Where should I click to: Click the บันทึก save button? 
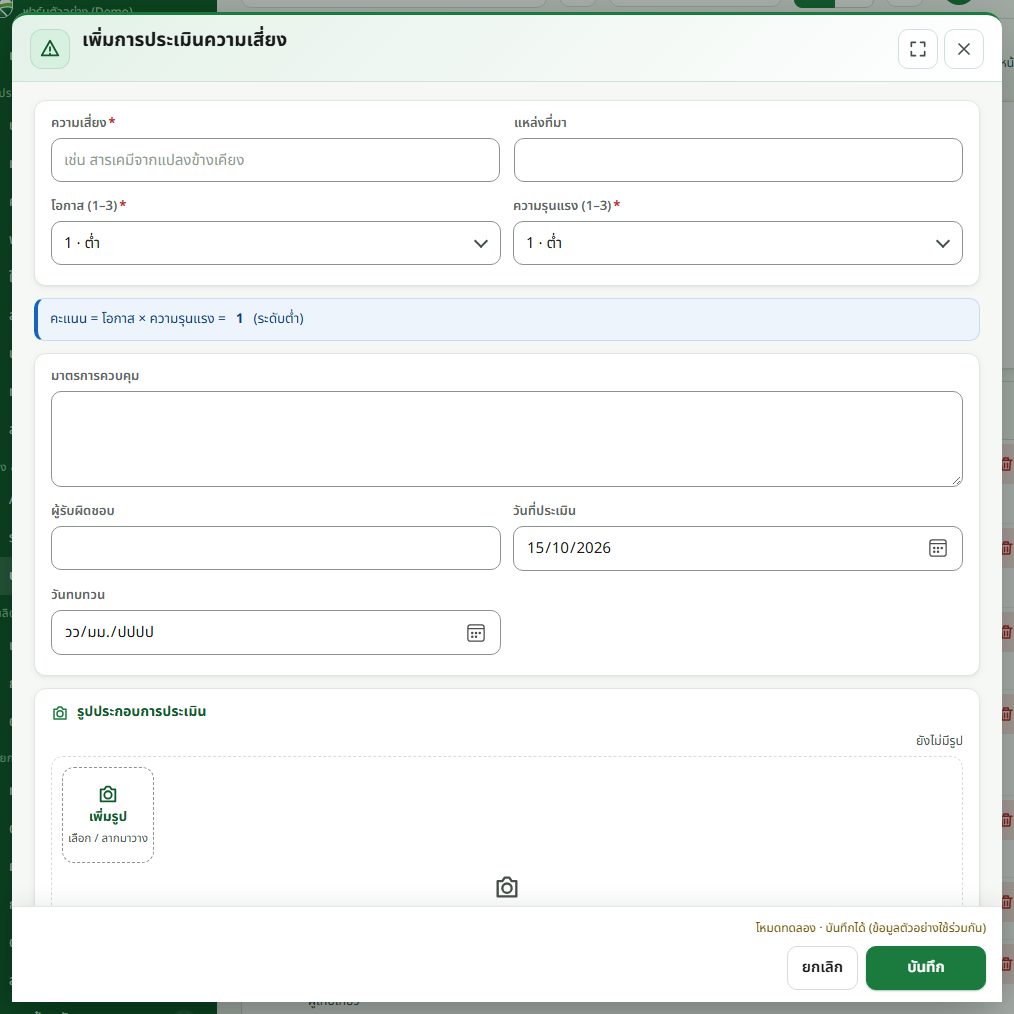925,967
